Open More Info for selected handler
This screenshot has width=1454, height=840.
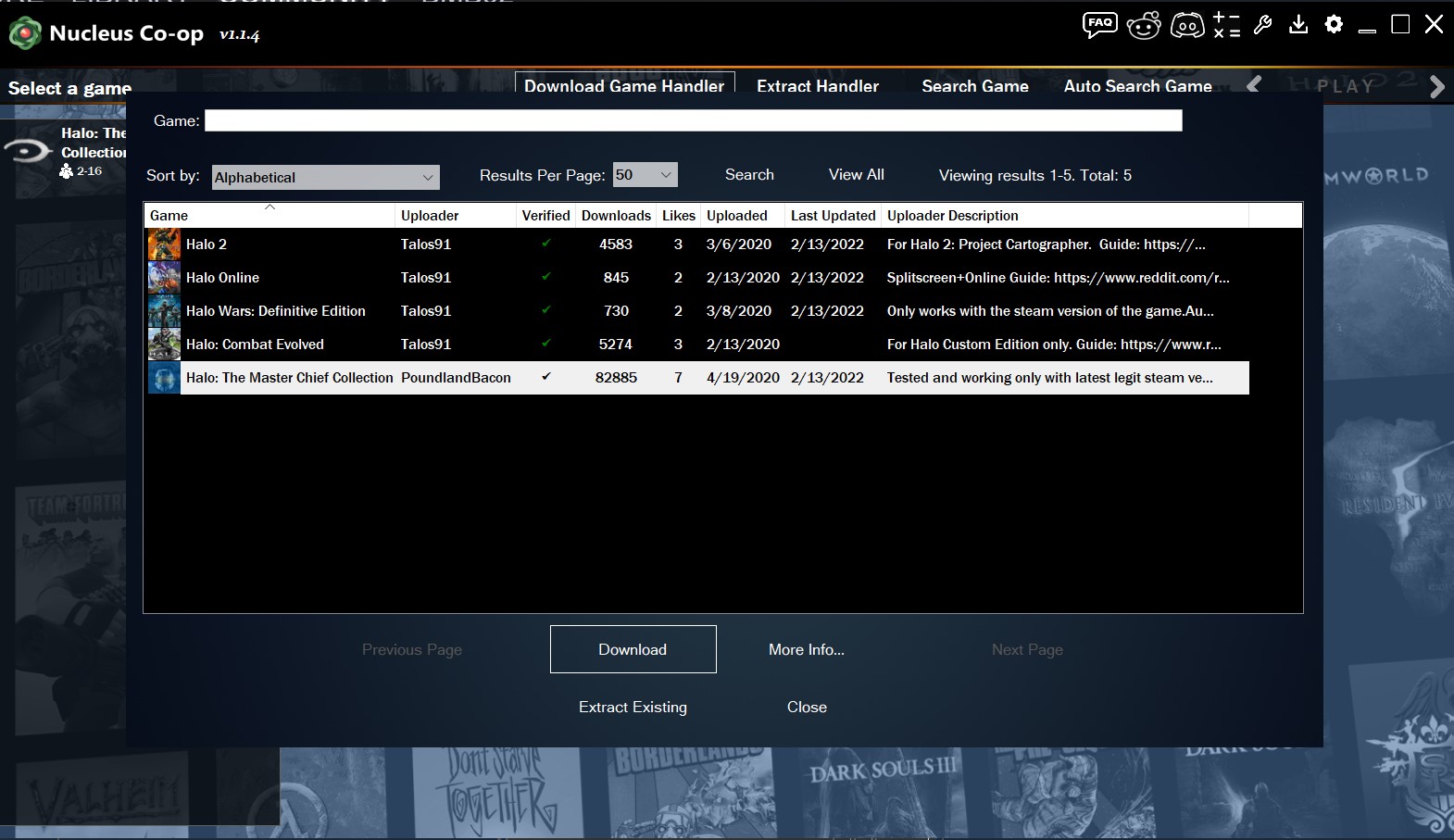click(x=807, y=650)
